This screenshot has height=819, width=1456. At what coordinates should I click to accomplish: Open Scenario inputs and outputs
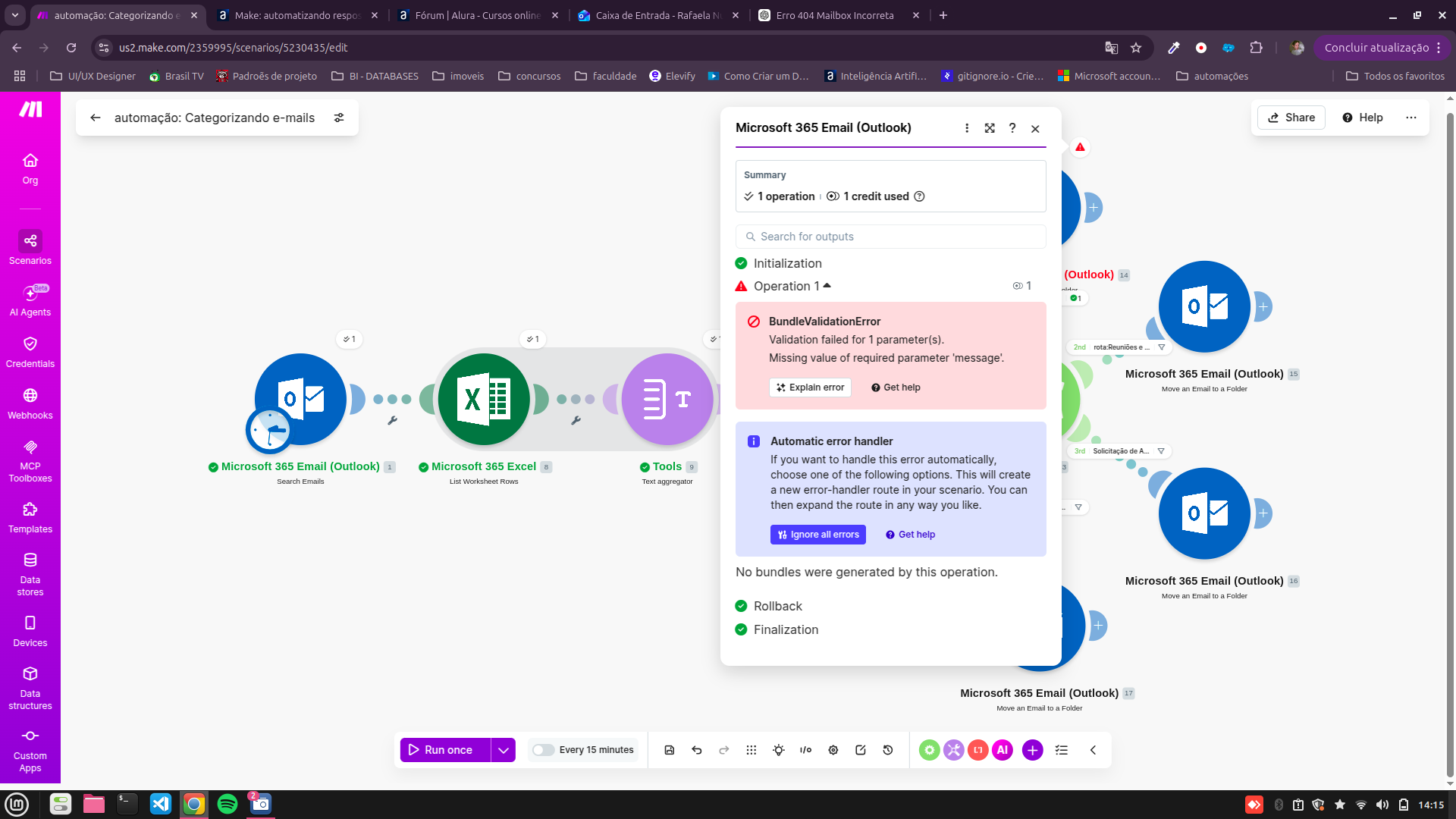point(806,750)
